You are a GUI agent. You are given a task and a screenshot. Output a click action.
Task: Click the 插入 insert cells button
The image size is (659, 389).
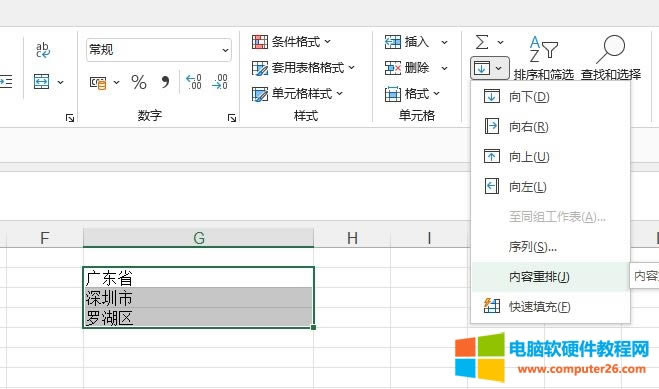407,42
